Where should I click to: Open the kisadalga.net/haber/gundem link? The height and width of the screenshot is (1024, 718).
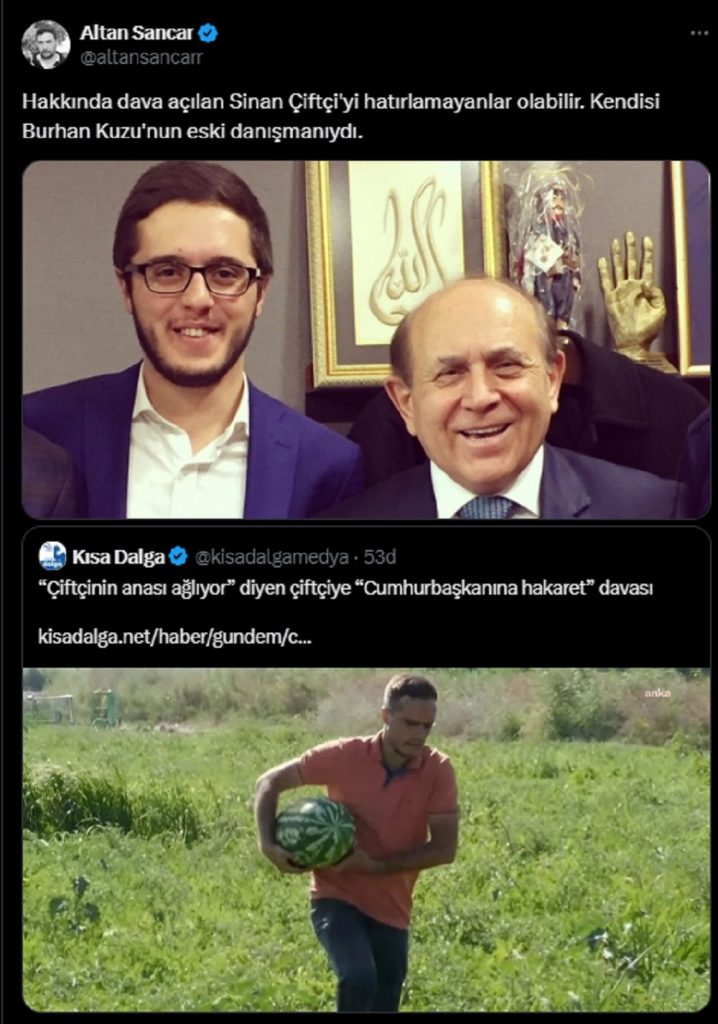174,637
